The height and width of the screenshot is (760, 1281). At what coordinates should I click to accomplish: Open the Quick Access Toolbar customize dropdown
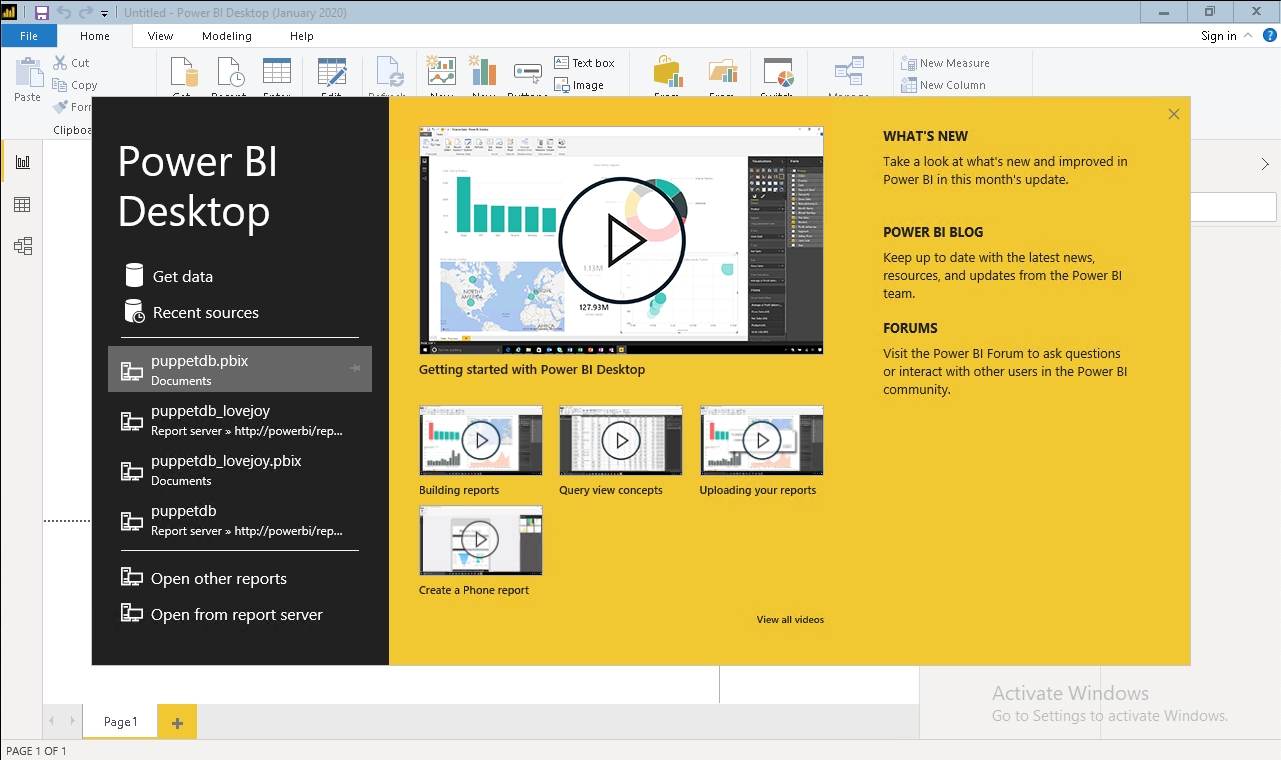(104, 13)
